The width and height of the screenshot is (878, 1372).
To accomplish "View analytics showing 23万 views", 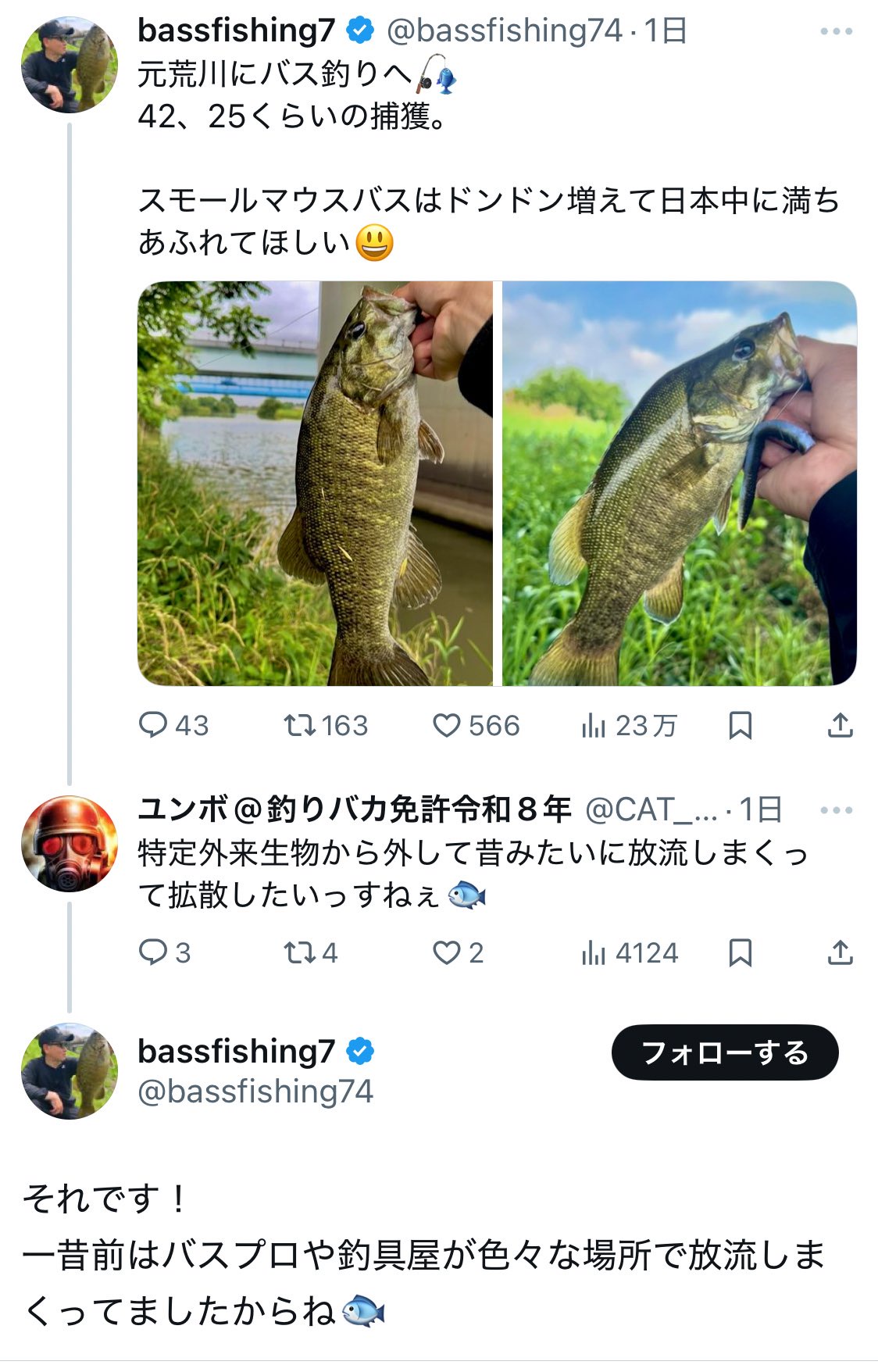I will (594, 726).
